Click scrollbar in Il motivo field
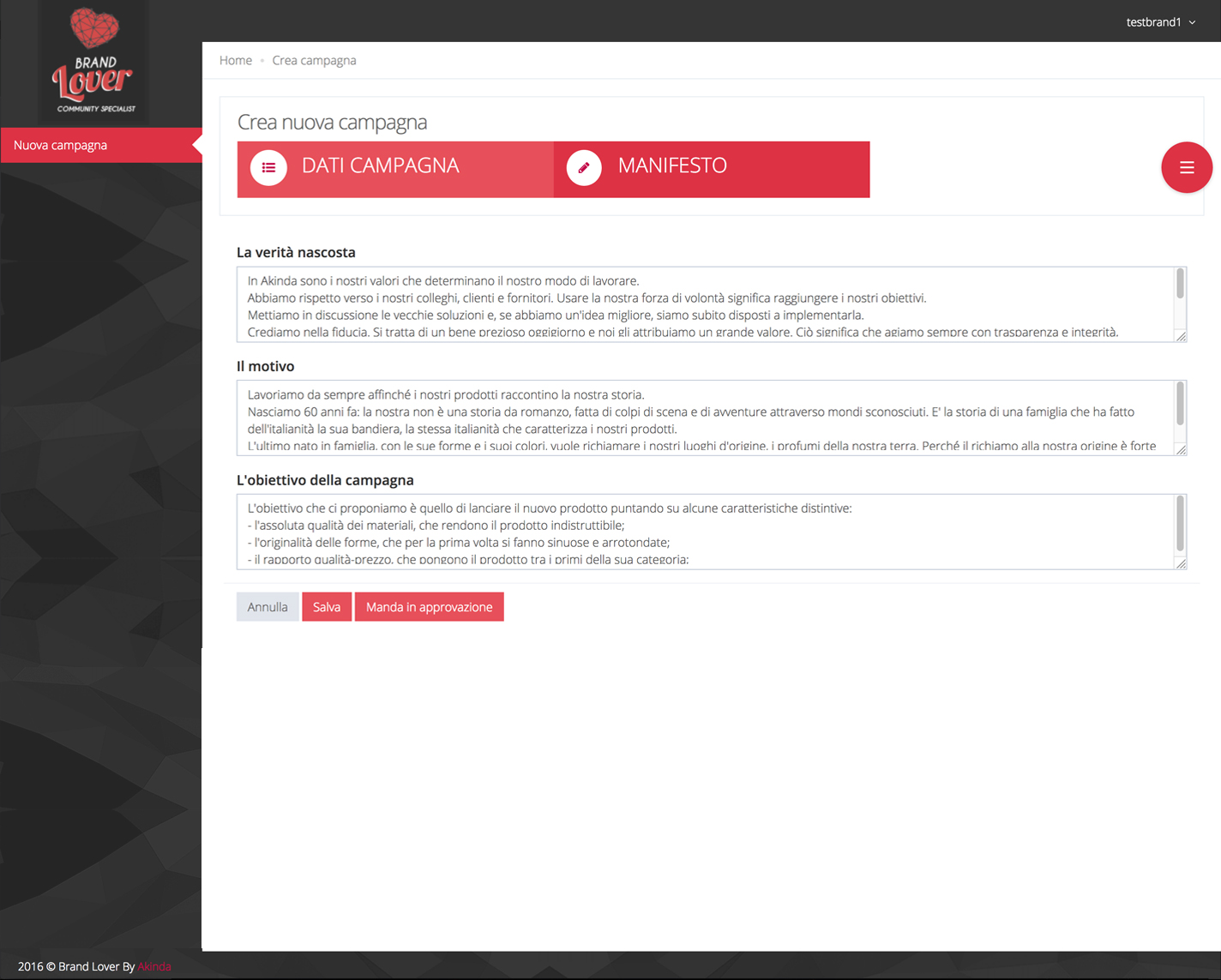The height and width of the screenshot is (980, 1221). click(x=1181, y=403)
